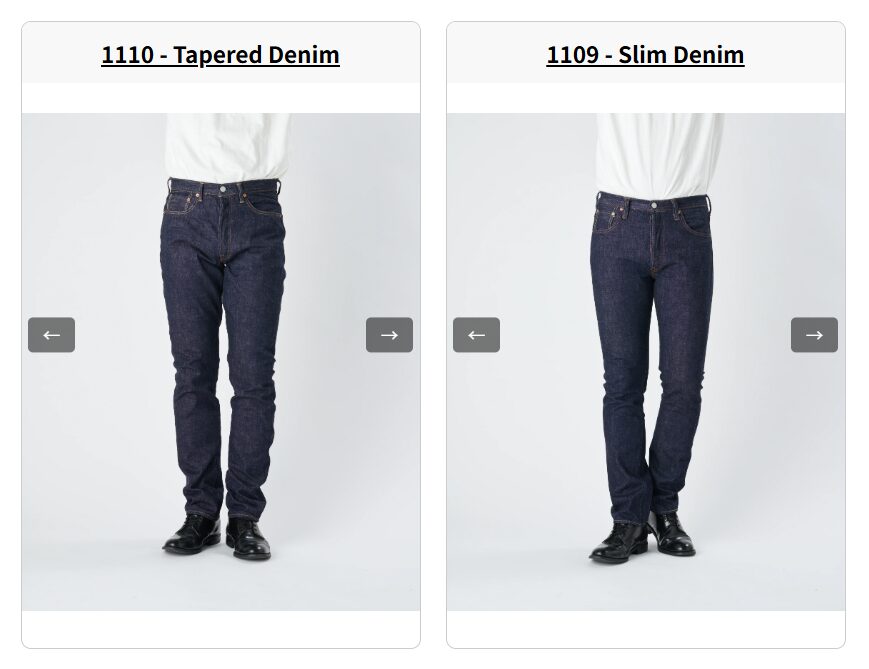This screenshot has width=869, height=669.
Task: Click the left arrow on the 1109 carousel
Action: click(477, 335)
